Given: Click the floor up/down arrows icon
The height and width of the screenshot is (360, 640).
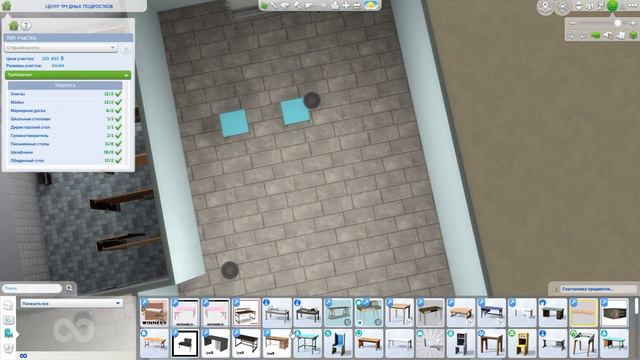Looking at the screenshot, I should click(579, 6).
